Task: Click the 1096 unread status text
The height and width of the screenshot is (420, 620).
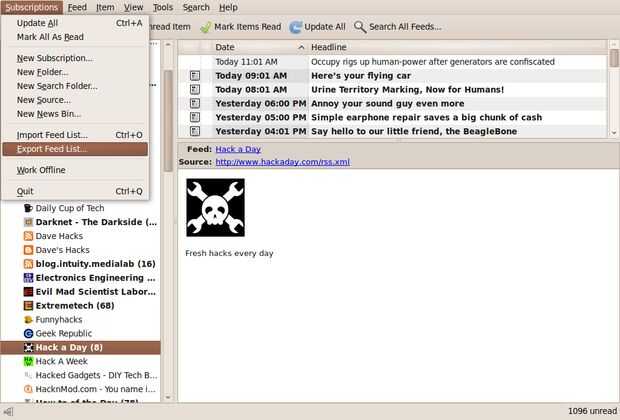Action: click(592, 411)
